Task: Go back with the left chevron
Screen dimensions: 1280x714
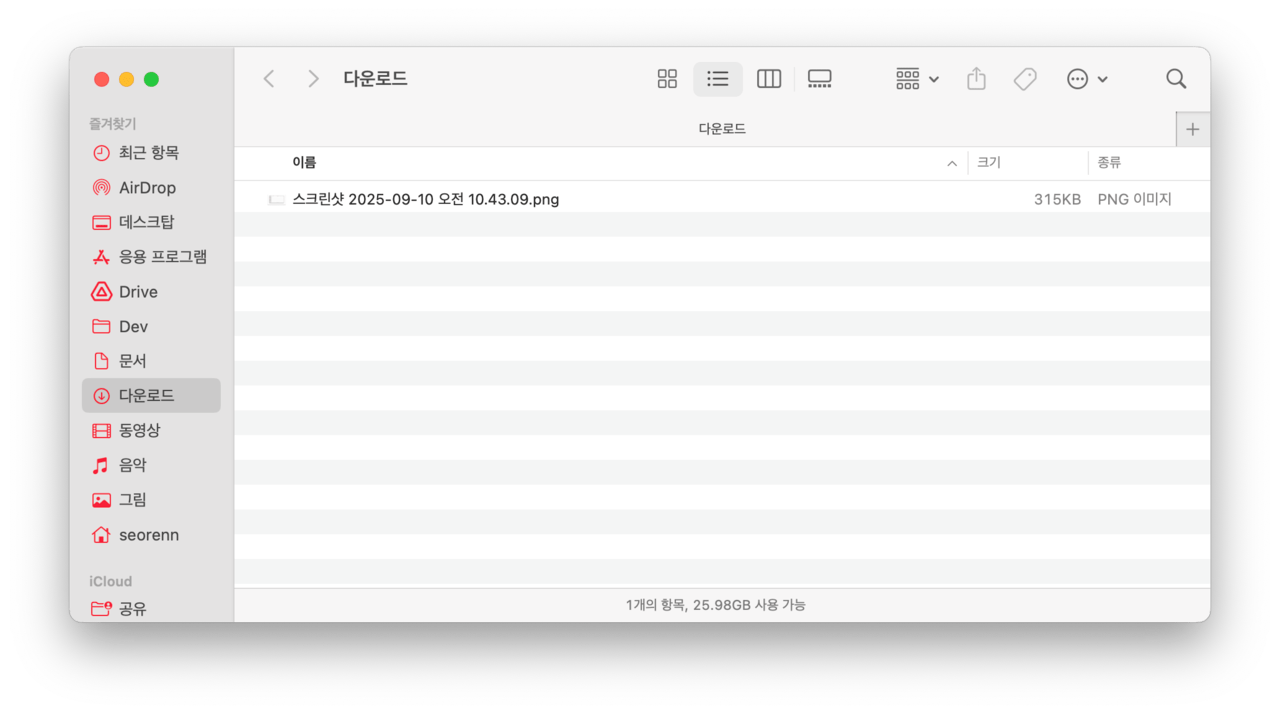Action: click(x=269, y=79)
